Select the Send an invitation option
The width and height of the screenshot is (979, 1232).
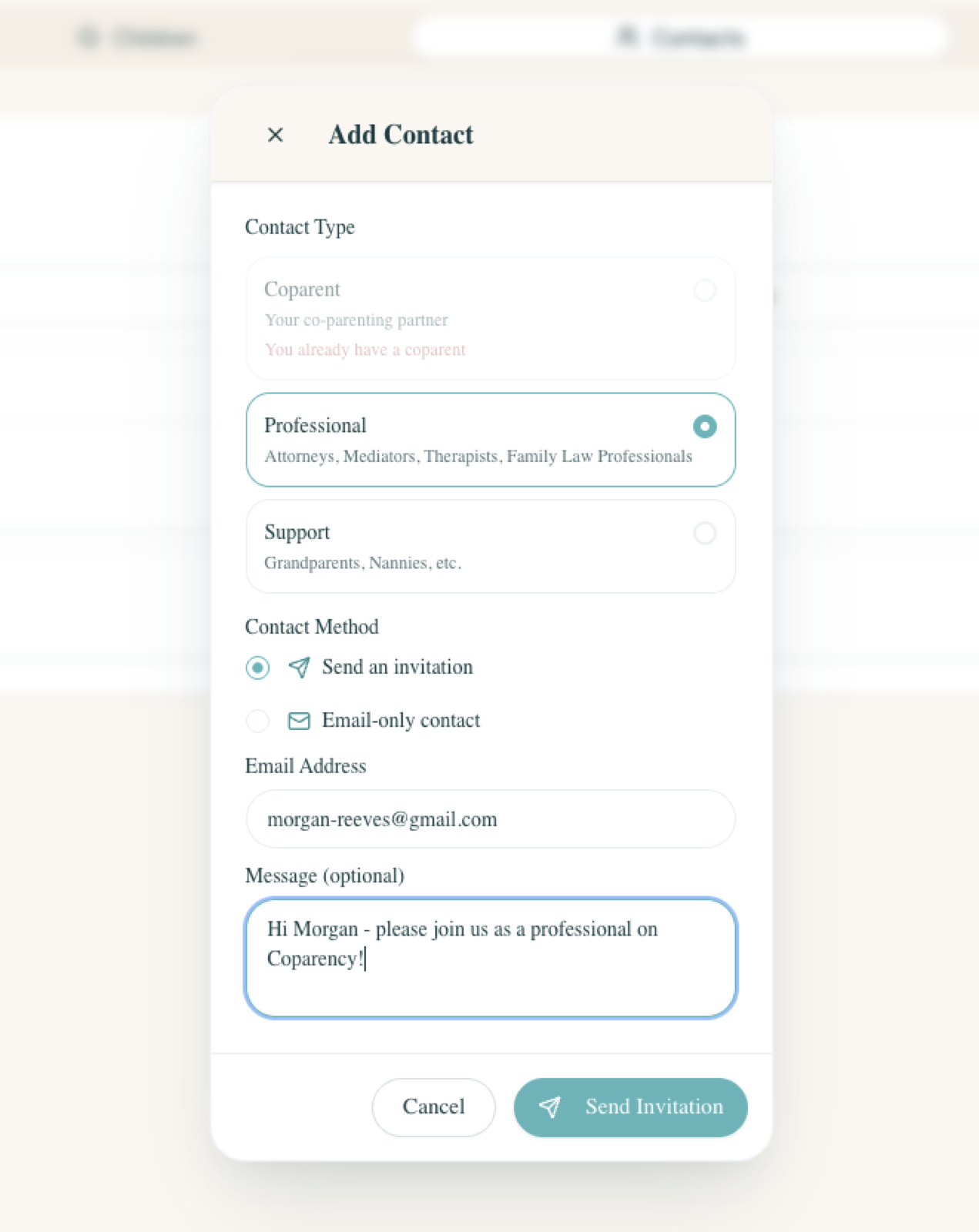(x=258, y=668)
